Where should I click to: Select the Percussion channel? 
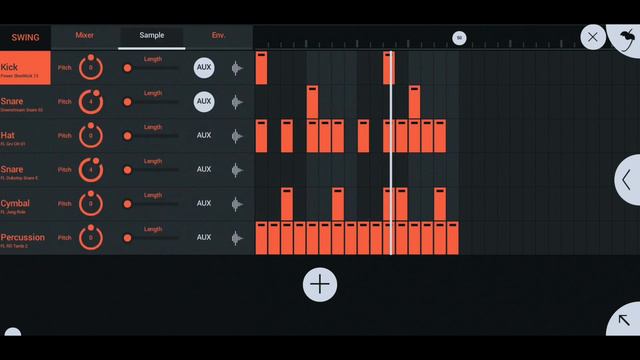25,238
